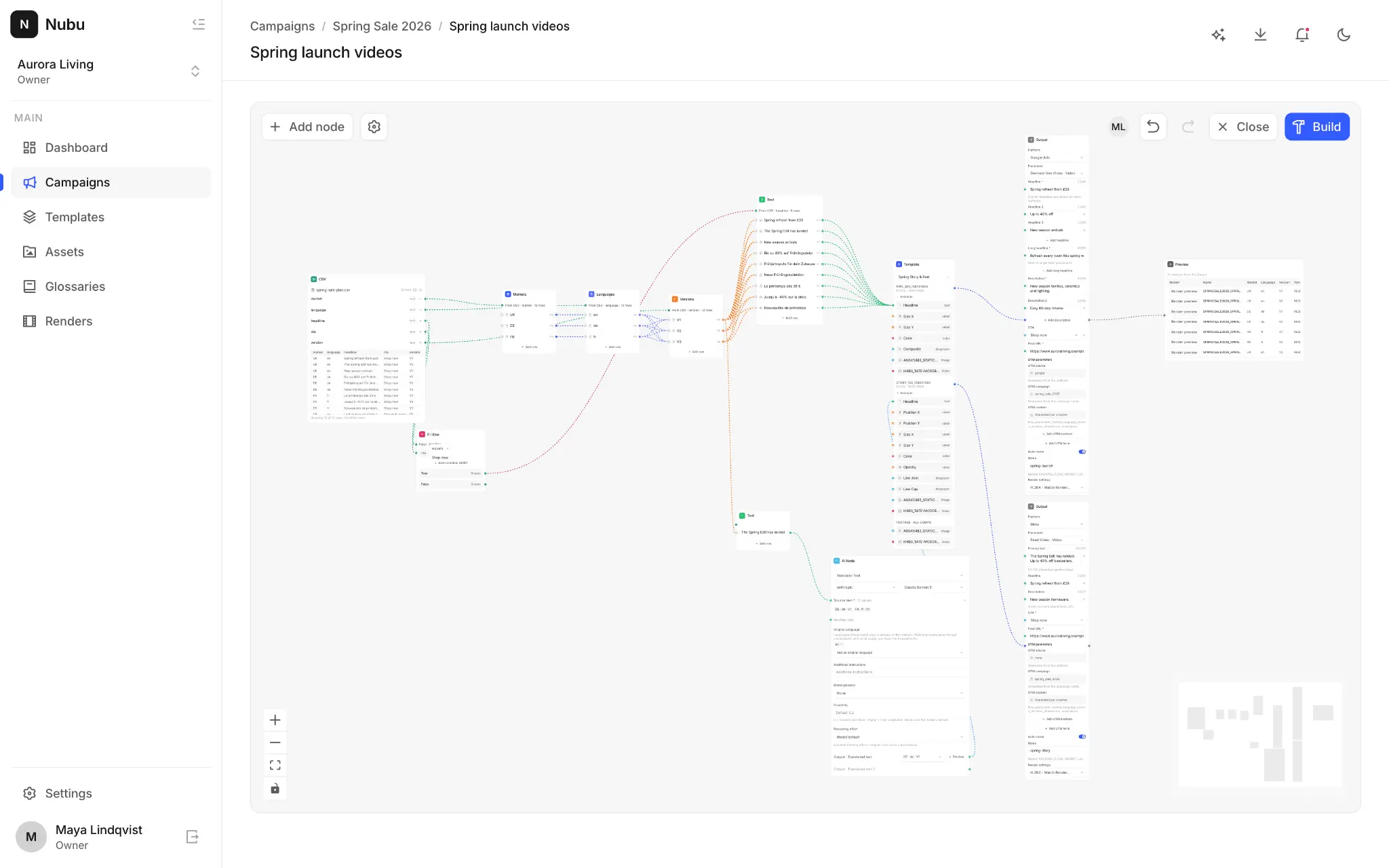Image resolution: width=1389 pixels, height=868 pixels.
Task: Toggle Auto-name switch in Meta output
Action: tap(1082, 736)
